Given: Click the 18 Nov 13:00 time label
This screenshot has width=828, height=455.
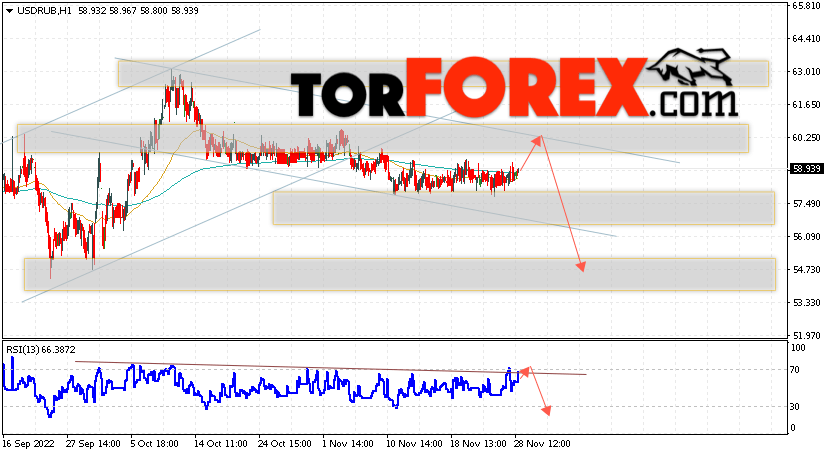Looking at the screenshot, I should [x=477, y=443].
